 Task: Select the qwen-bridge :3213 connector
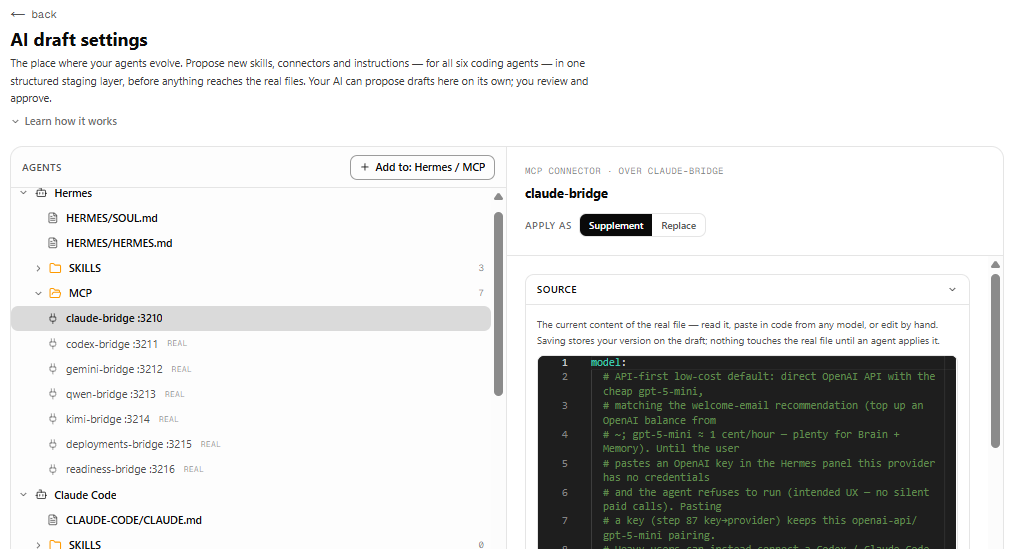(110, 394)
